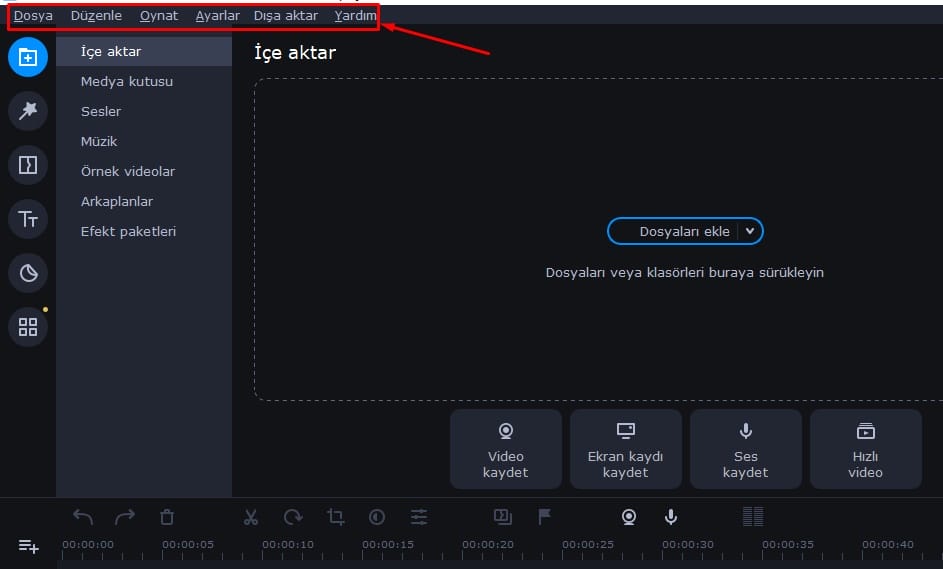Click the Hızlı video button
The width and height of the screenshot is (943, 569).
coord(865,449)
